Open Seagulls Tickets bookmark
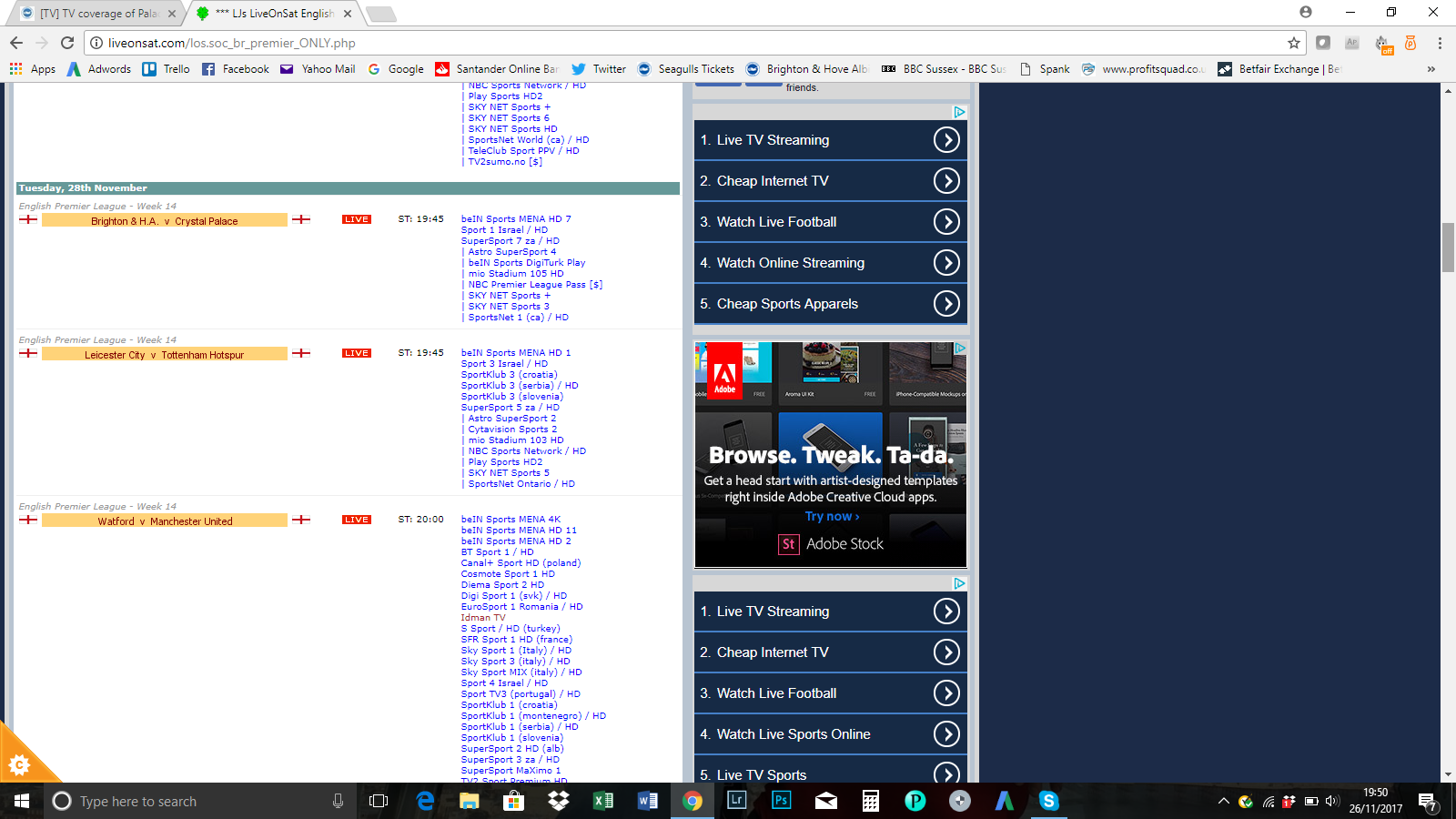Viewport: 1456px width, 819px height. pyautogui.click(x=686, y=69)
